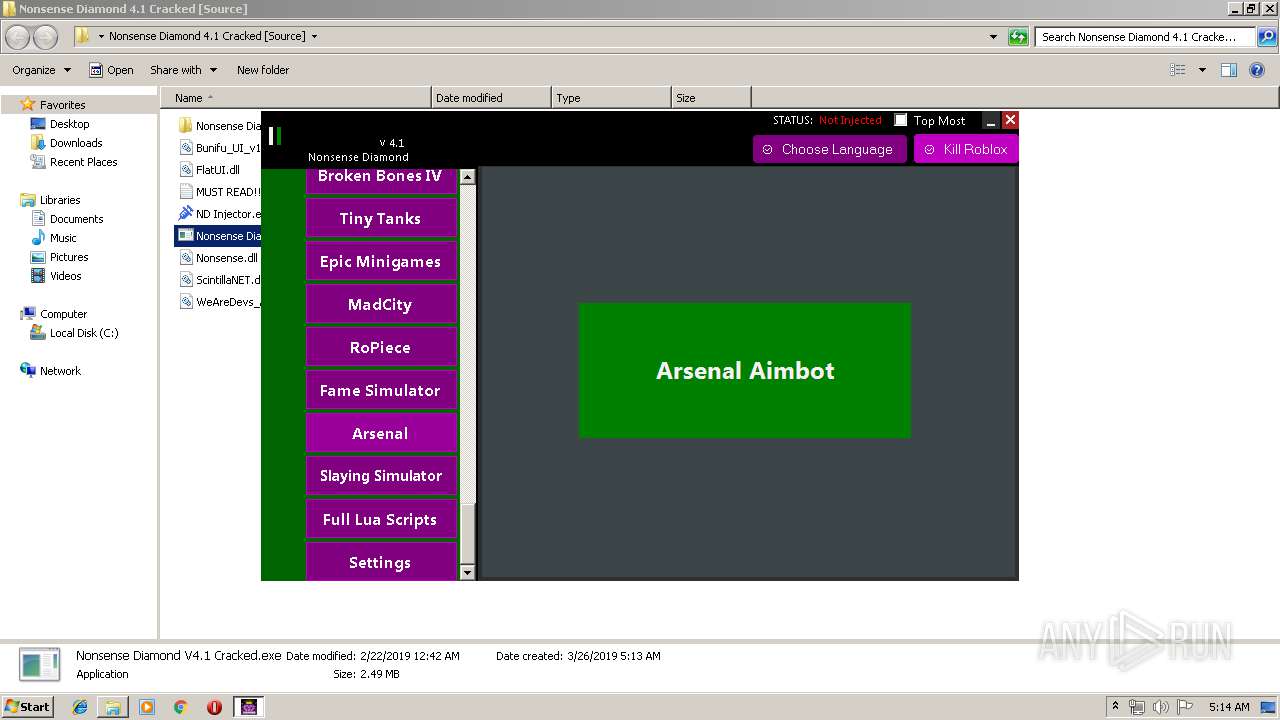Click the Kill Roblox button

pyautogui.click(x=965, y=149)
